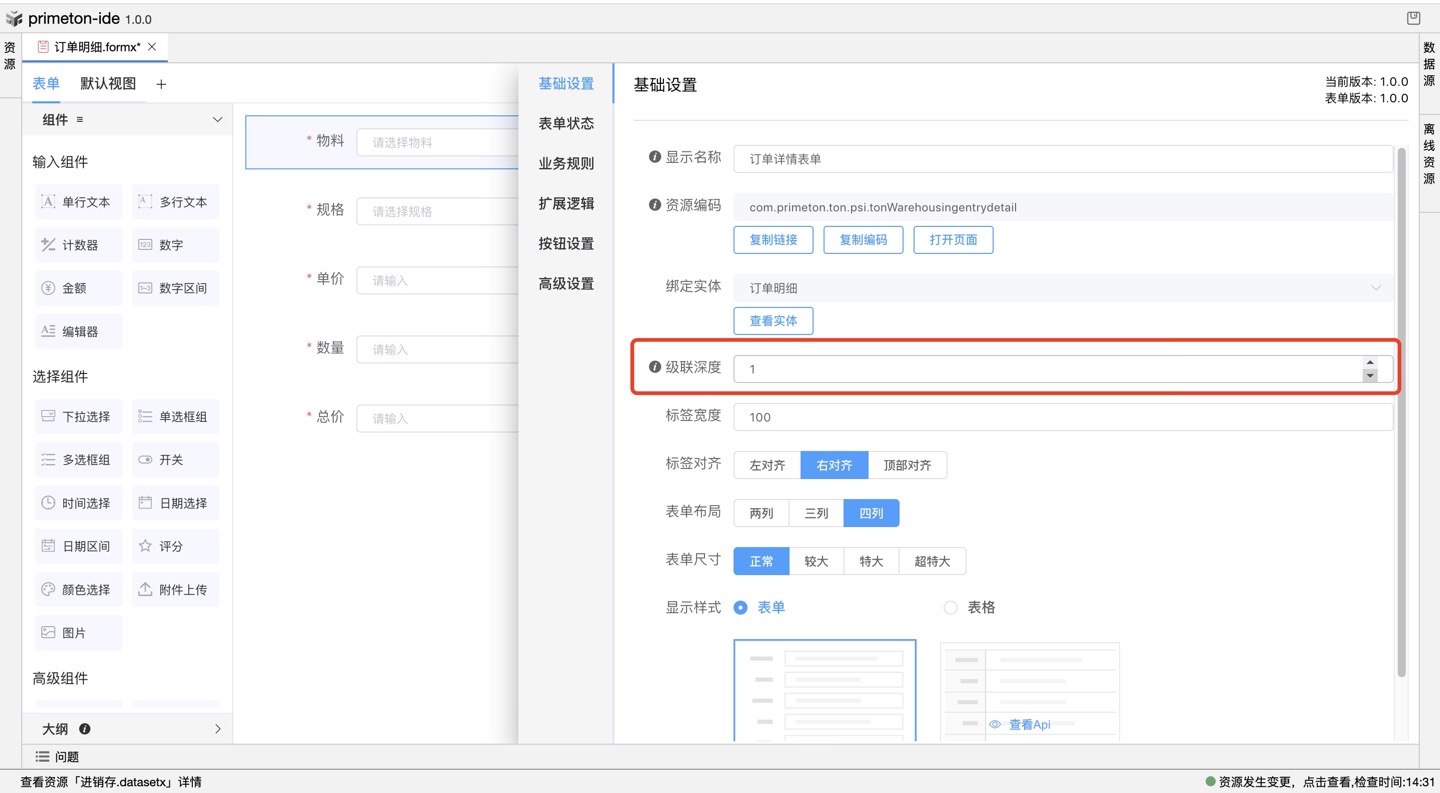Add the single-line text (单行文本) component
The height and width of the screenshot is (793, 1440).
(78, 202)
